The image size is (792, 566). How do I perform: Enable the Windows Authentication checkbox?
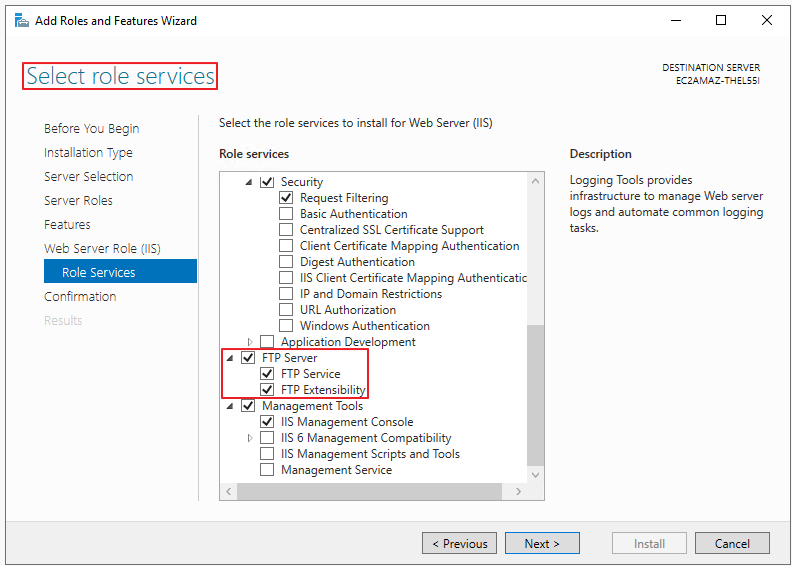[x=286, y=326]
